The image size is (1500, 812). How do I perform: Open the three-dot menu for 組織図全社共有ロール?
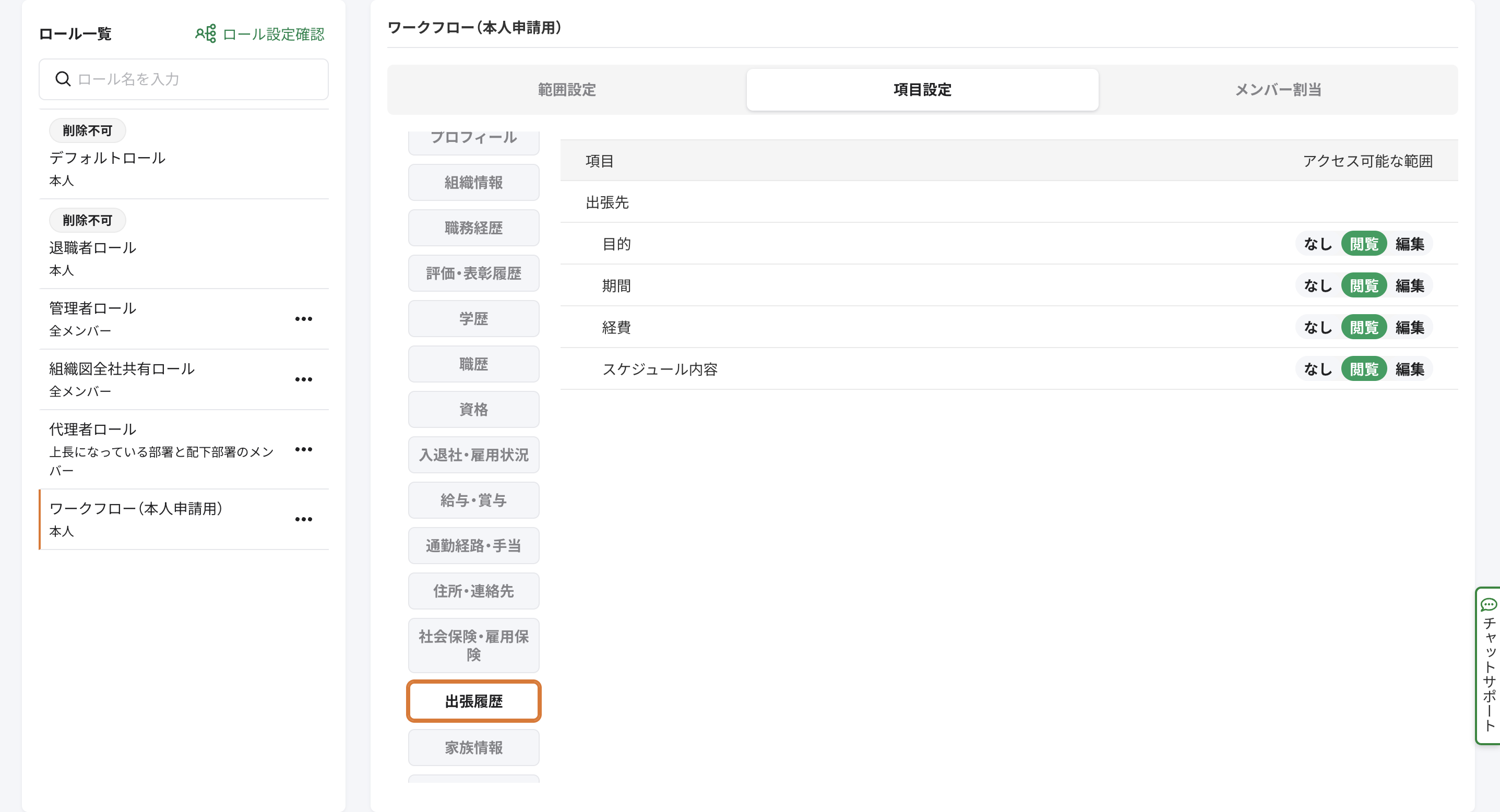(x=303, y=379)
